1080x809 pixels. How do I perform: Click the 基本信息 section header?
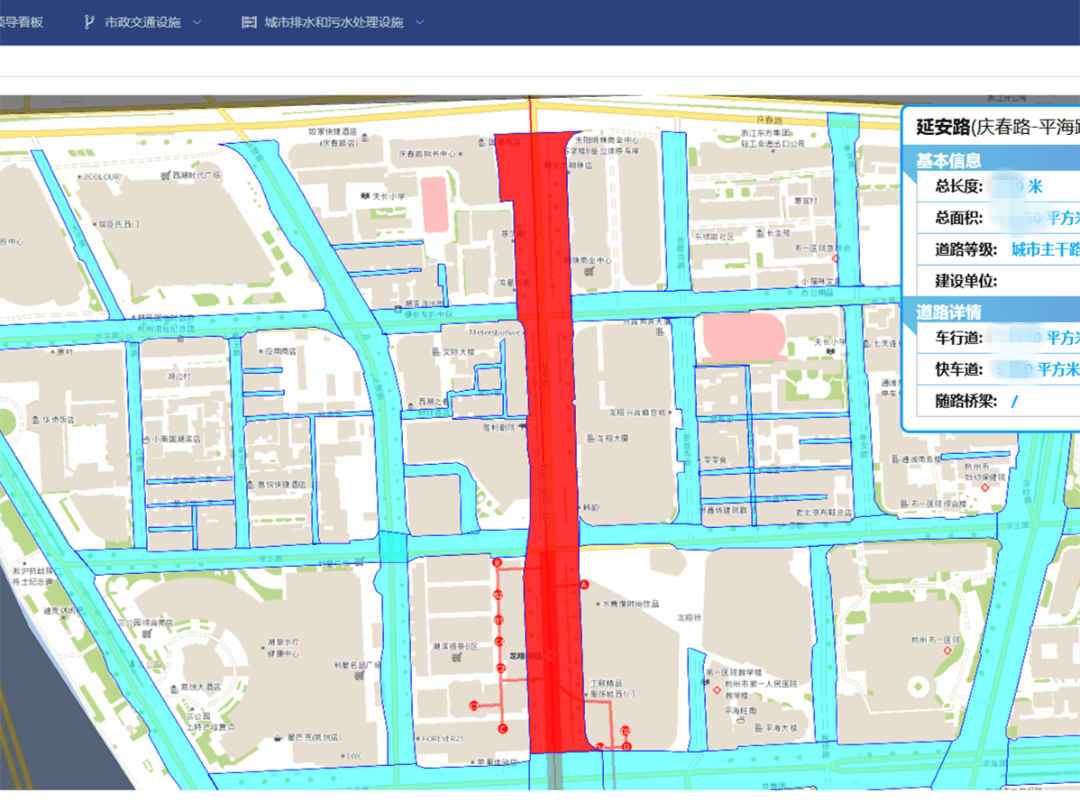[949, 160]
